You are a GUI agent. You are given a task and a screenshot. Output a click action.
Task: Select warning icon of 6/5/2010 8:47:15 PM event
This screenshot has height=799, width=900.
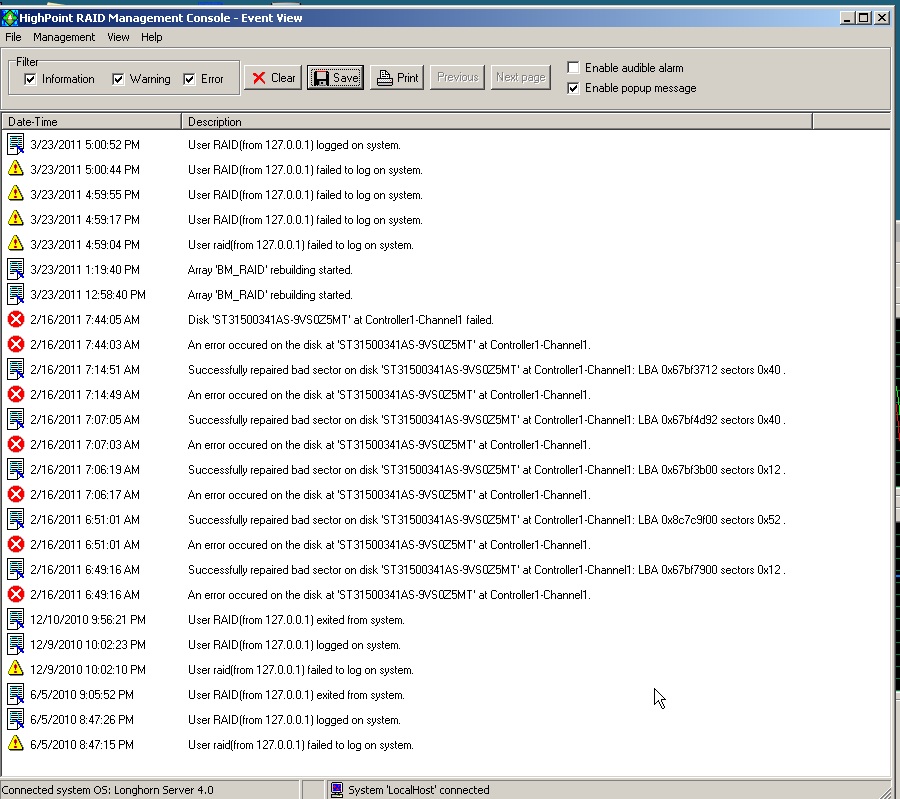coord(15,744)
